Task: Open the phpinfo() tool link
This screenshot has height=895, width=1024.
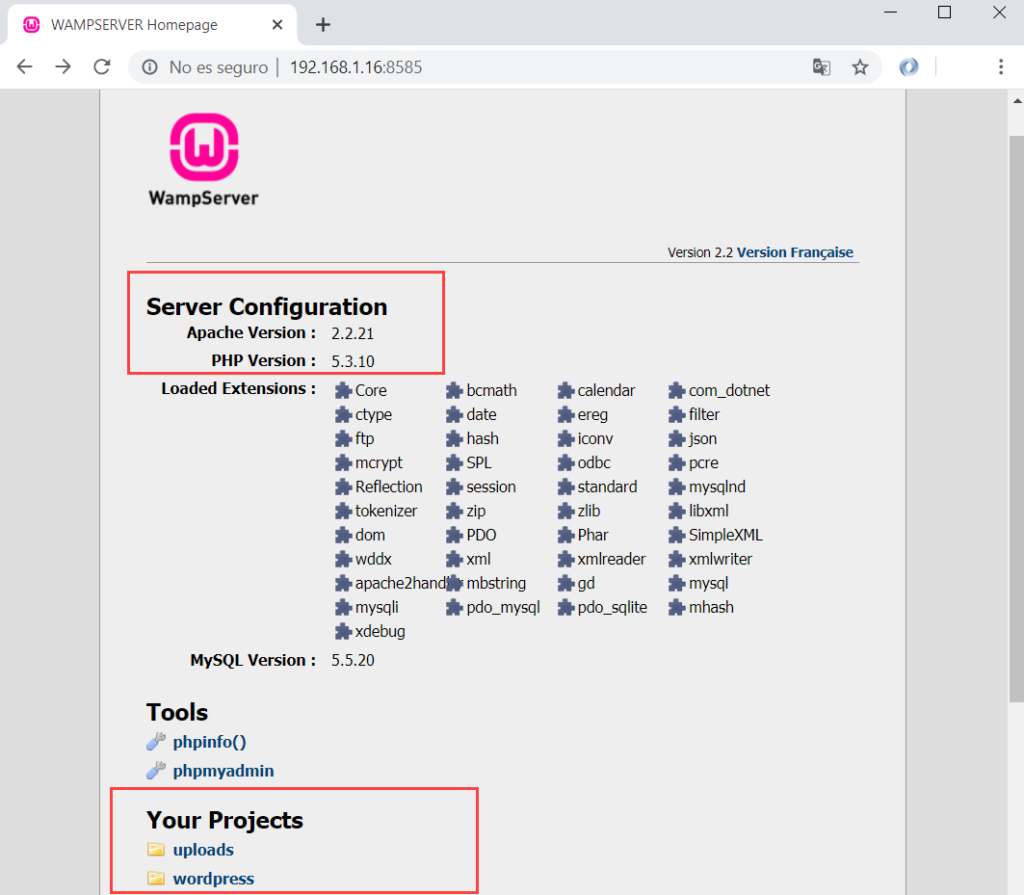Action: click(x=210, y=742)
